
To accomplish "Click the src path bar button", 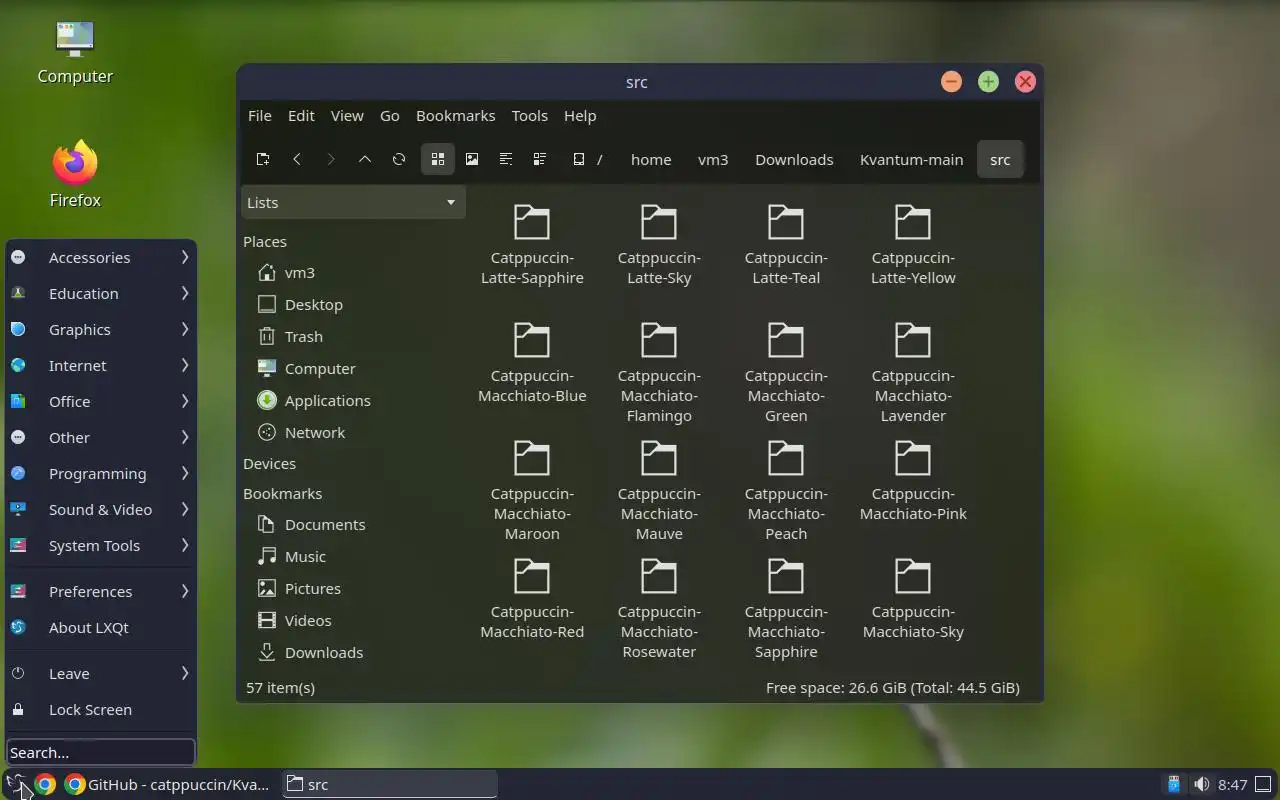I will pyautogui.click(x=1000, y=159).
